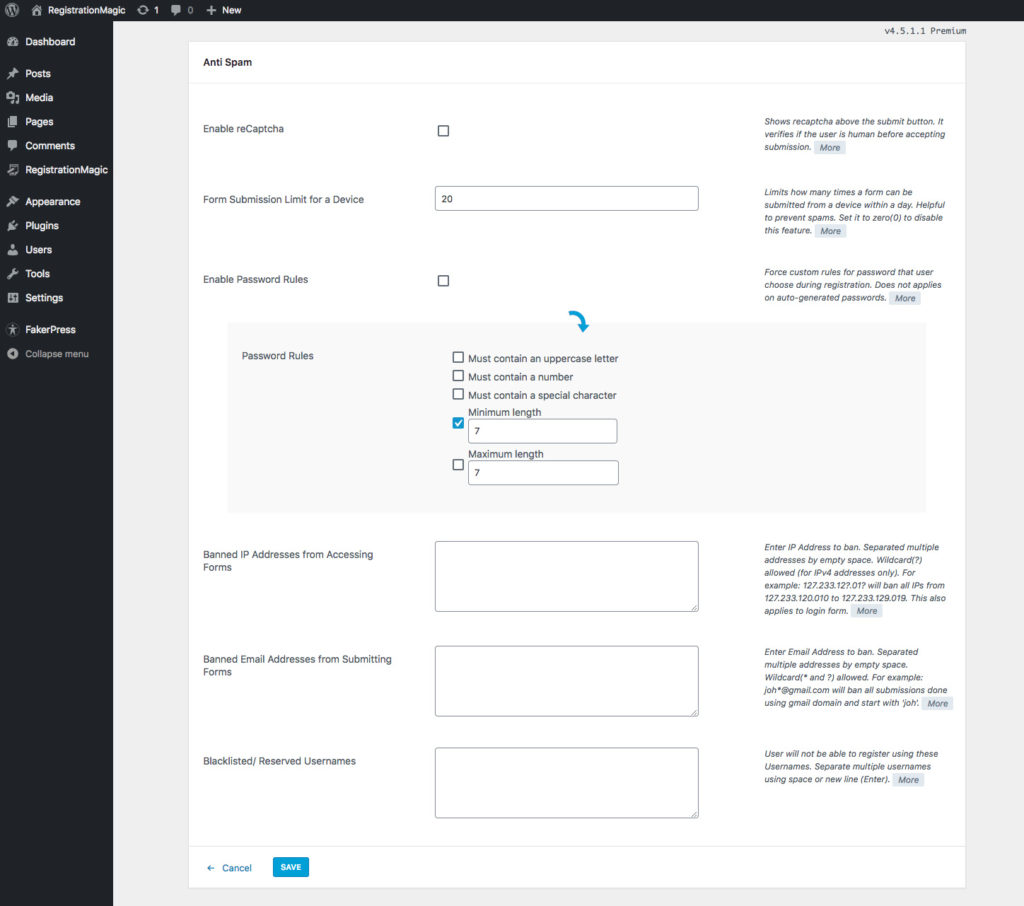
Task: Expand More for Blacklisted Usernames help
Action: coord(908,780)
